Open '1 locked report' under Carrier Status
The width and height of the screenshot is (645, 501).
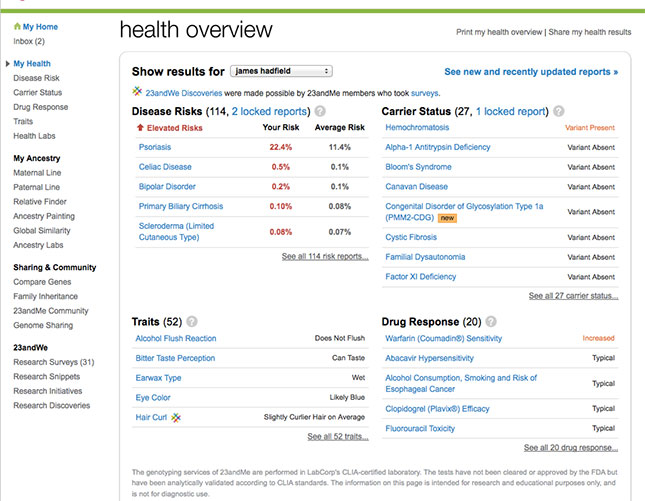coord(510,111)
